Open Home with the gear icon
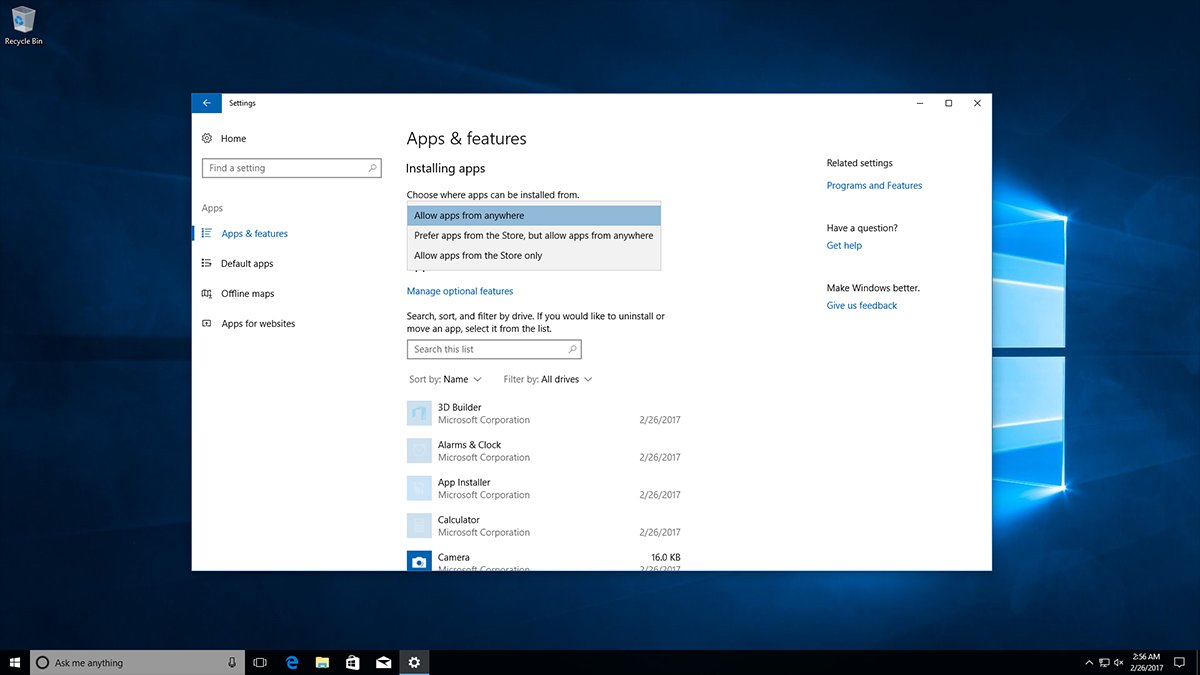 (224, 139)
